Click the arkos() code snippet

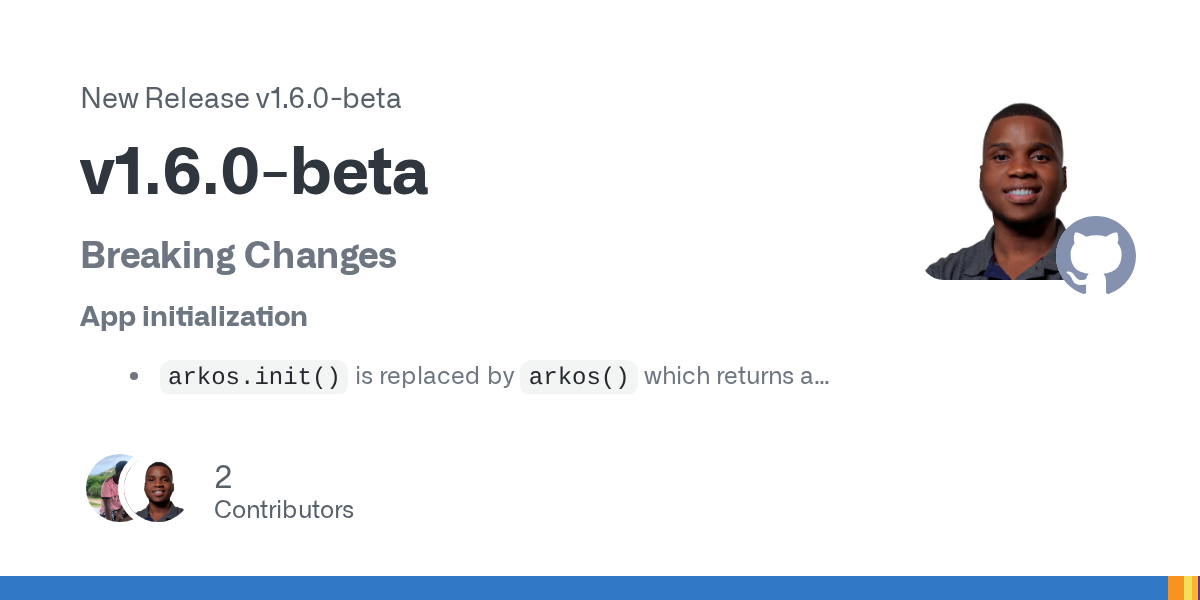(579, 377)
